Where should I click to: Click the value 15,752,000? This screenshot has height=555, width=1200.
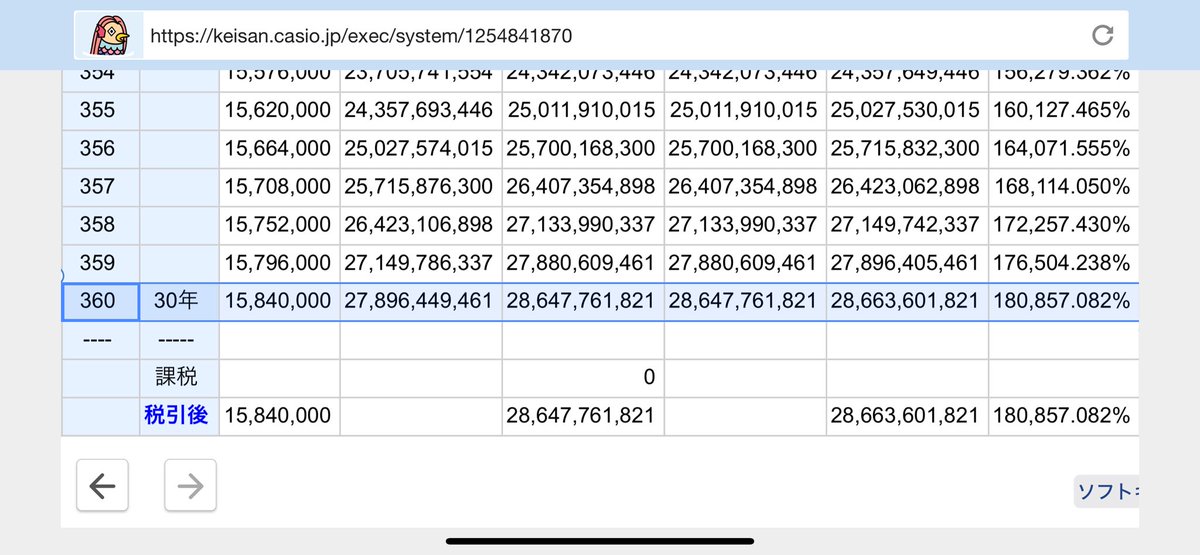tap(278, 224)
